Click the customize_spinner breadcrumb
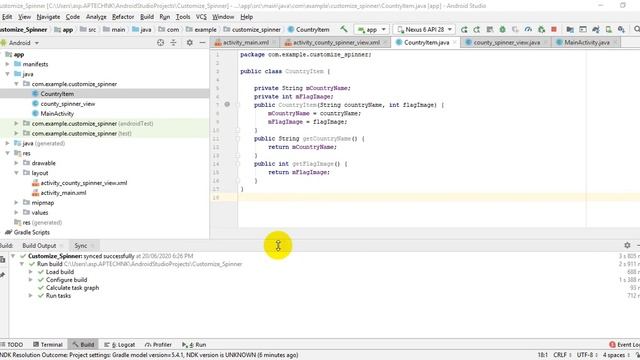The image size is (640, 360). click(x=252, y=29)
